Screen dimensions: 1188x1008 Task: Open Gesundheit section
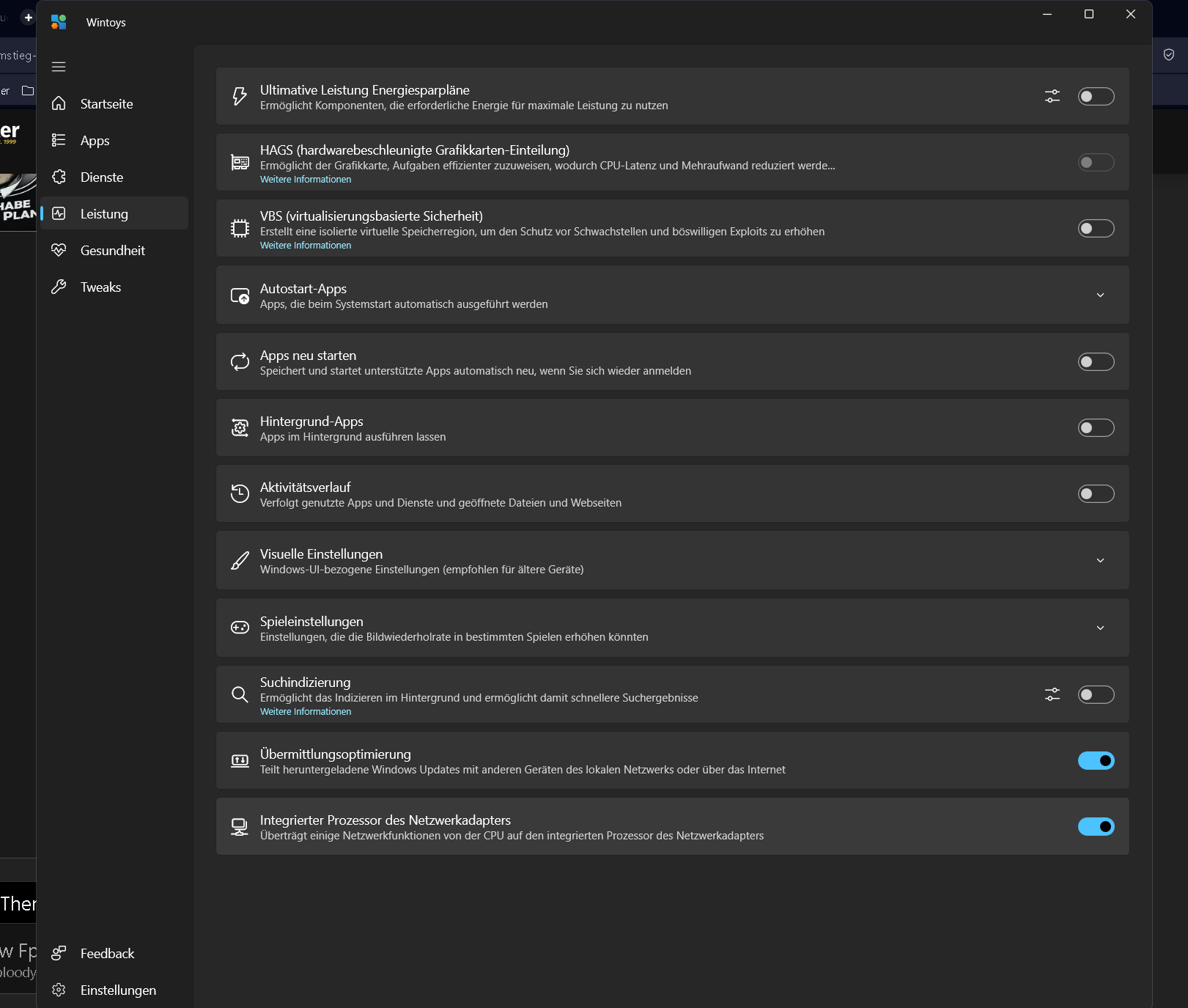114,250
